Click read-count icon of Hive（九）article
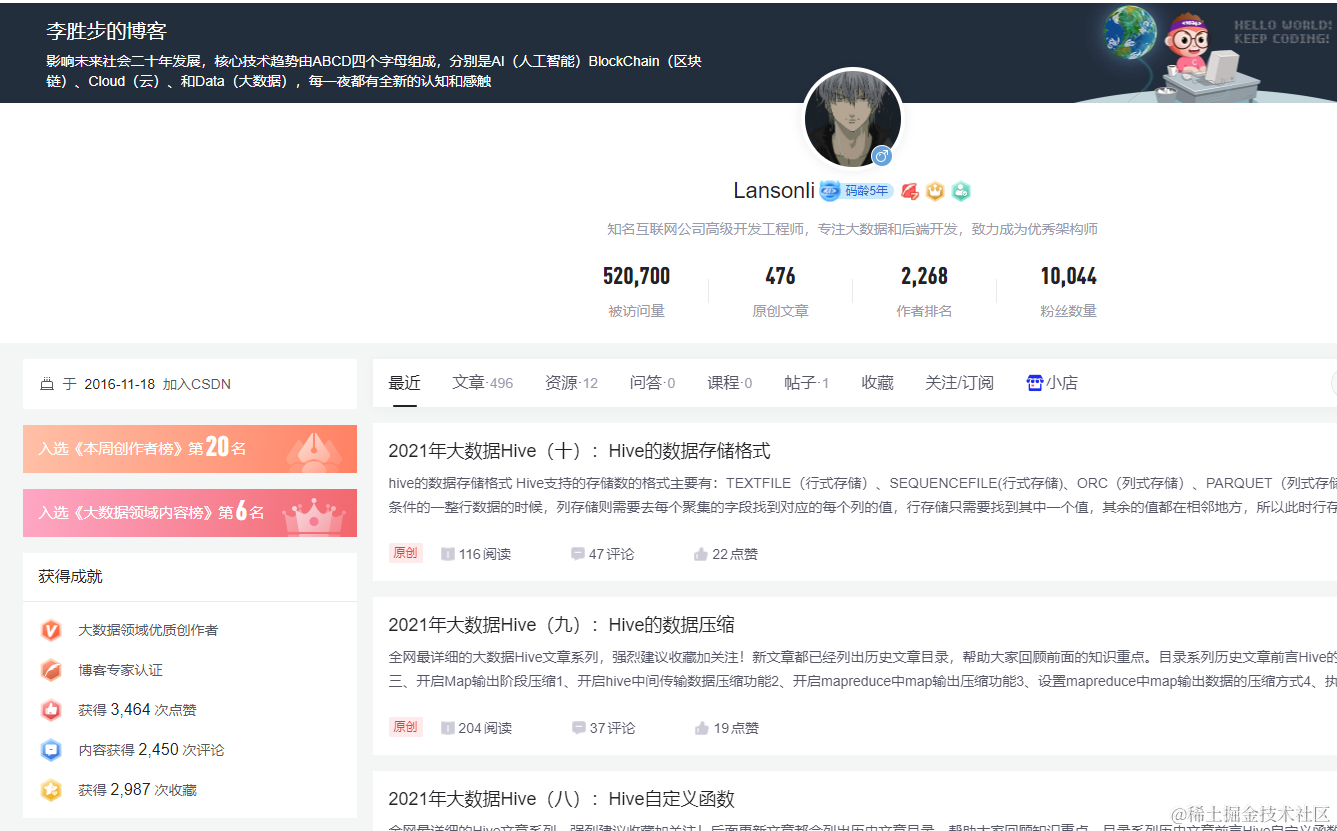The height and width of the screenshot is (831, 1337). (448, 728)
